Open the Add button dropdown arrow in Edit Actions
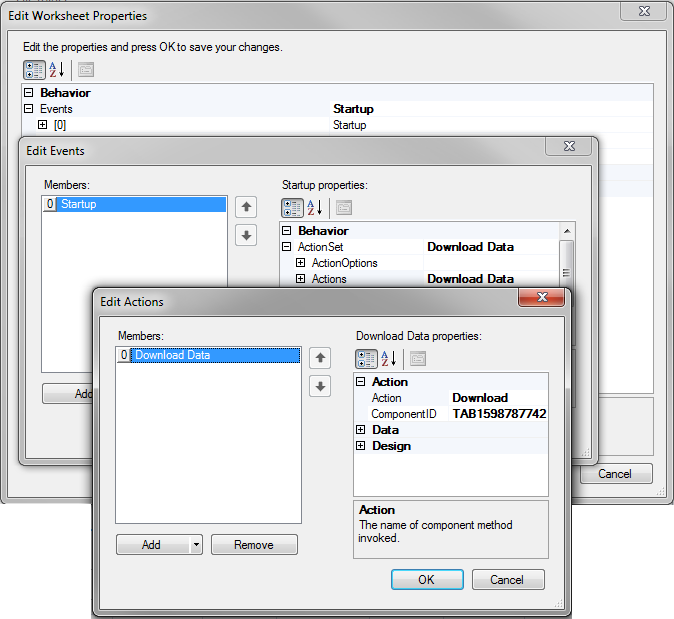 pos(196,545)
